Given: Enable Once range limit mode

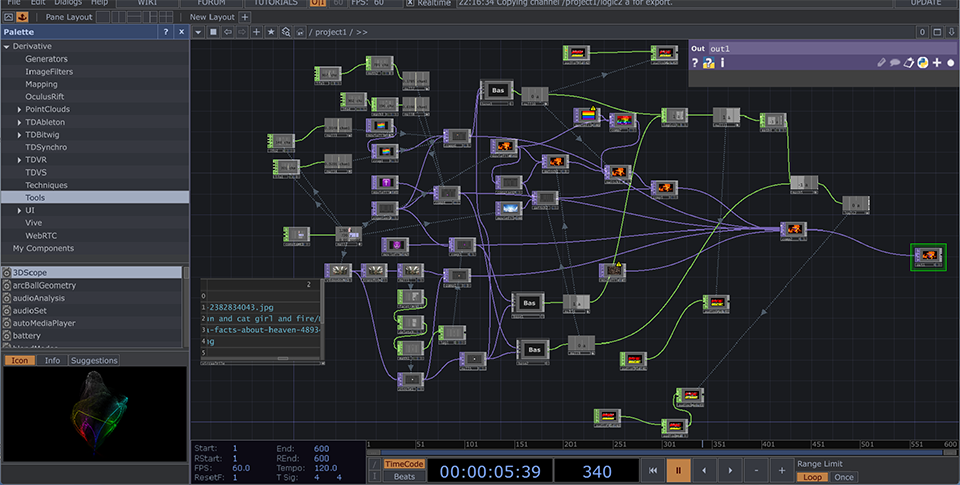Looking at the screenshot, I should pos(843,477).
